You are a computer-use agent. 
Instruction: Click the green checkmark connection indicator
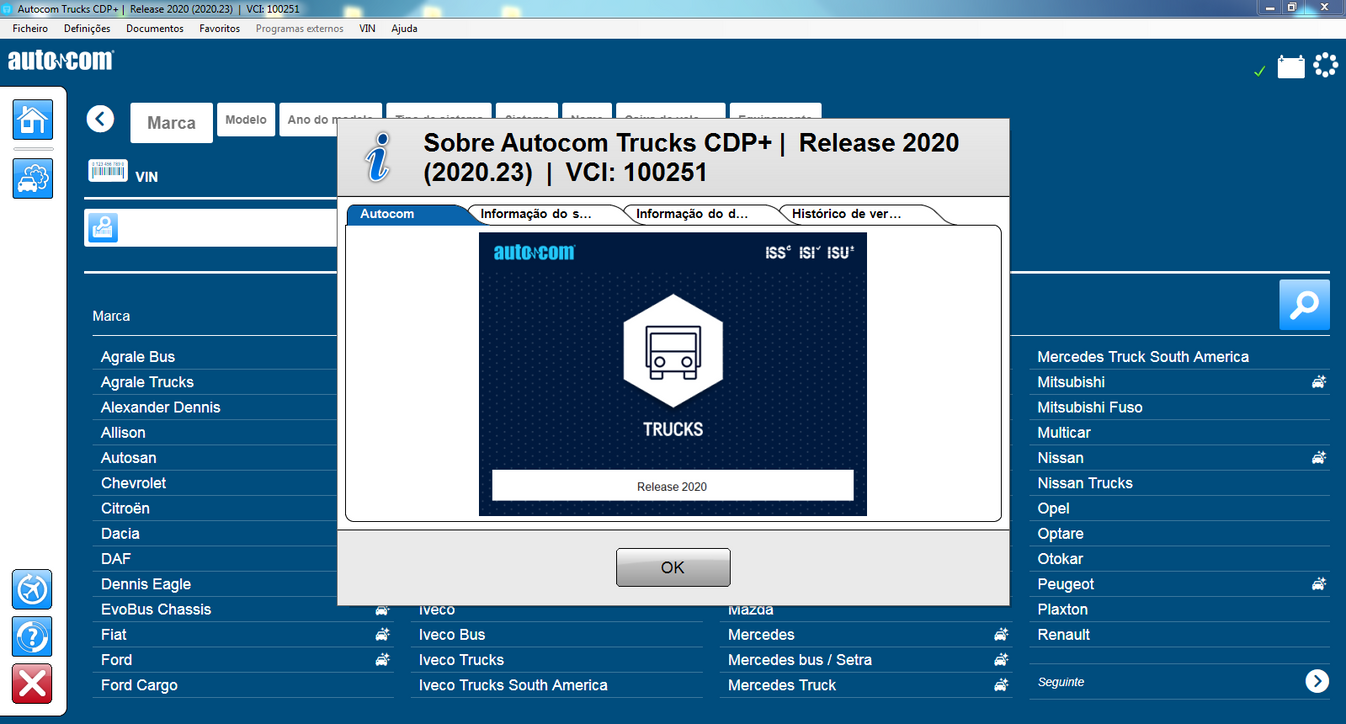pos(1259,71)
